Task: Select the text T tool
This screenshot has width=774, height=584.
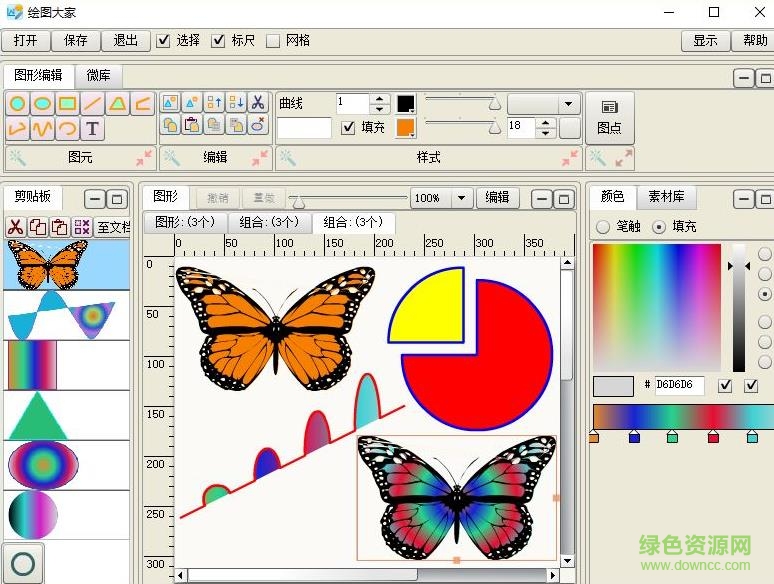Action: tap(93, 128)
